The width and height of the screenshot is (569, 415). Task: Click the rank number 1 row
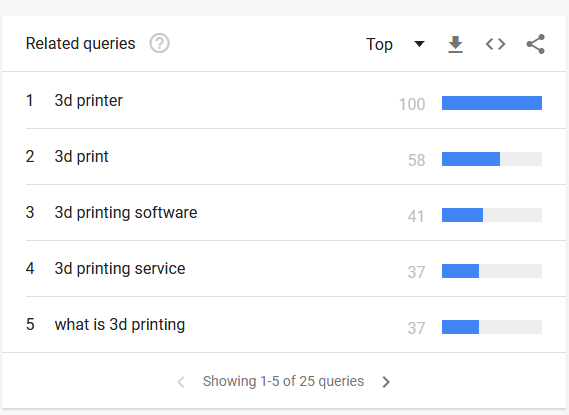[x=284, y=100]
